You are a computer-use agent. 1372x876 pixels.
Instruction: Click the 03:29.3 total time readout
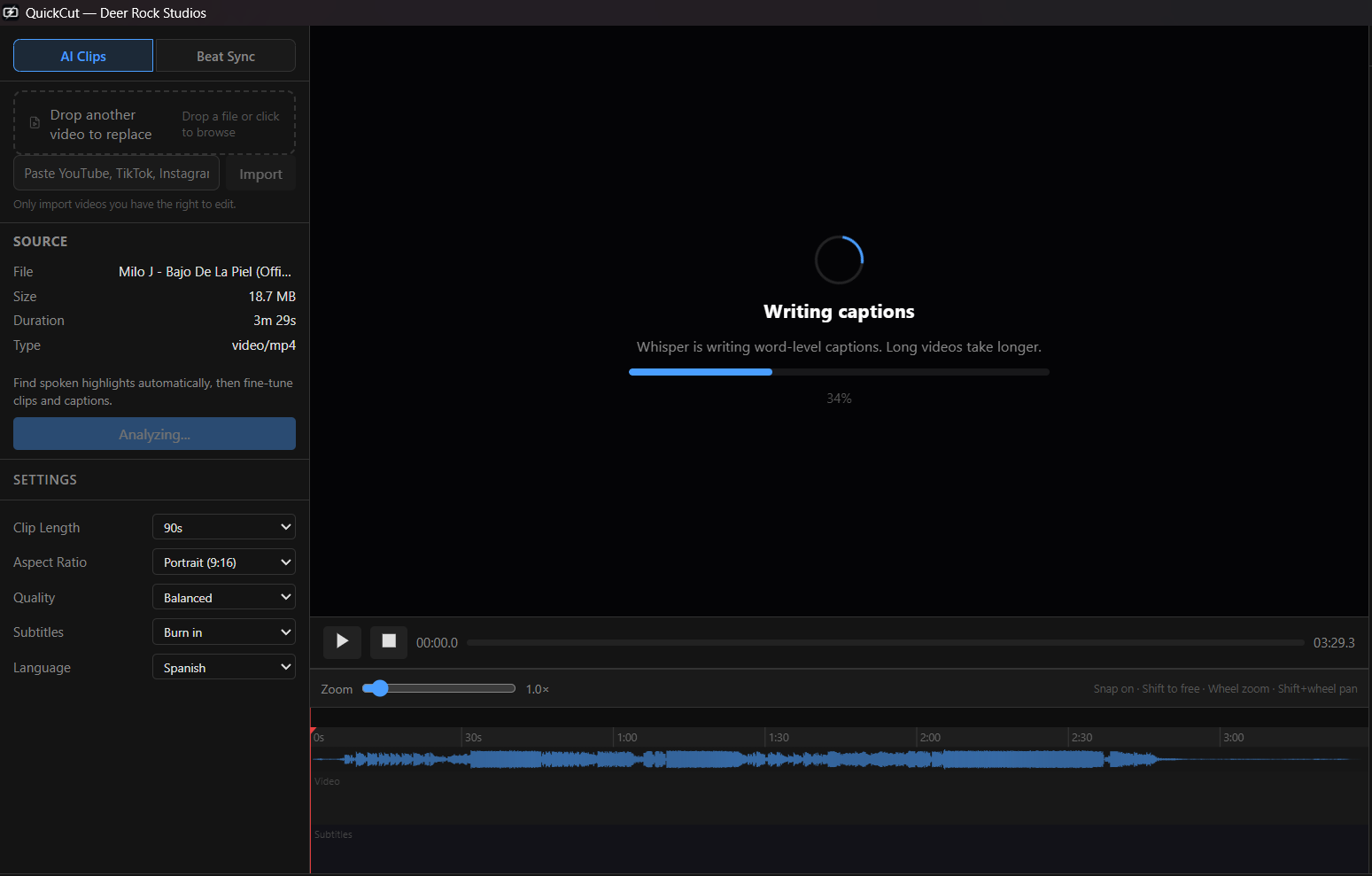[1334, 643]
